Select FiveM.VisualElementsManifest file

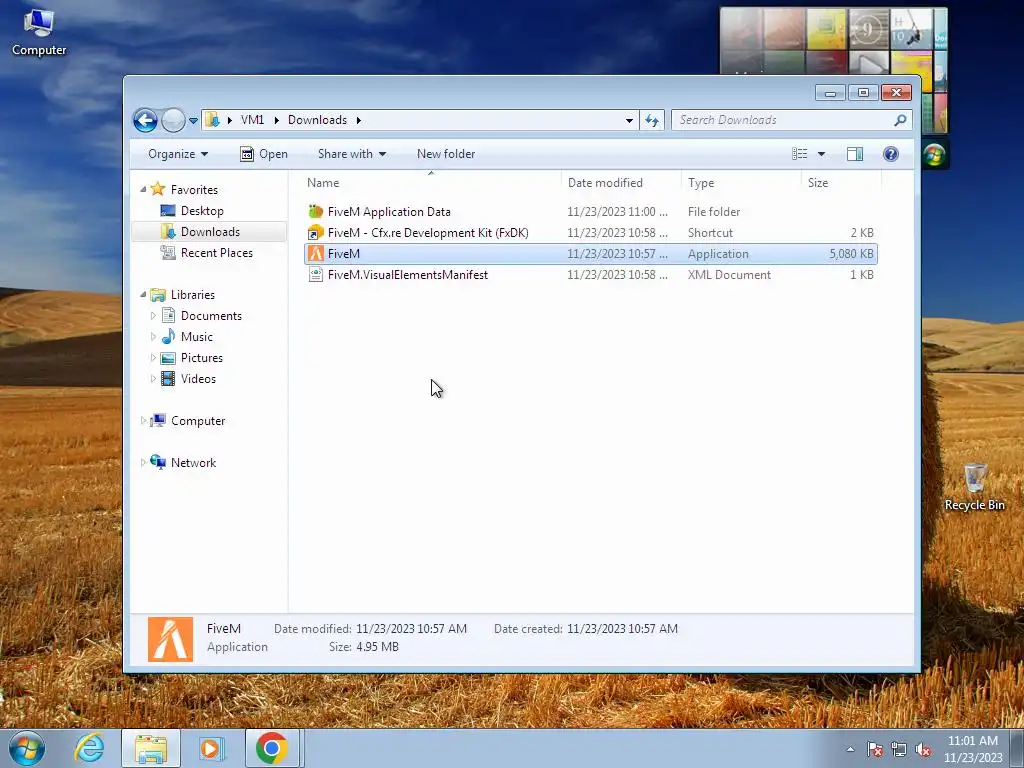pos(408,275)
